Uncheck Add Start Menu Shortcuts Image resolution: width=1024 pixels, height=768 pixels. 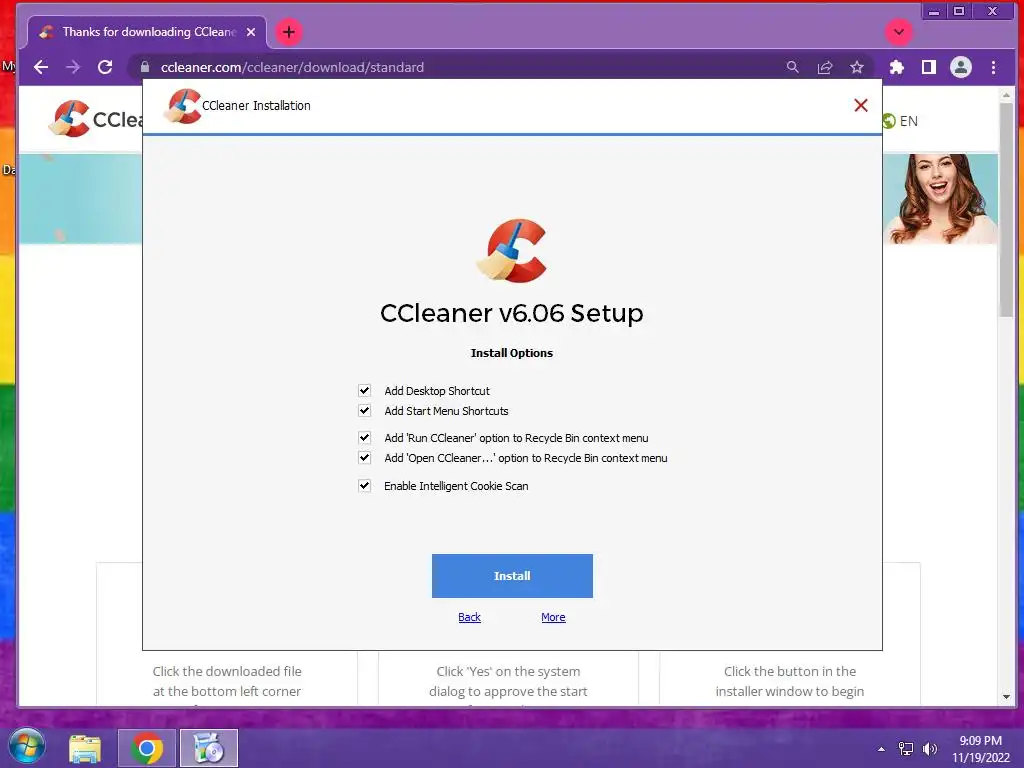pyautogui.click(x=364, y=411)
